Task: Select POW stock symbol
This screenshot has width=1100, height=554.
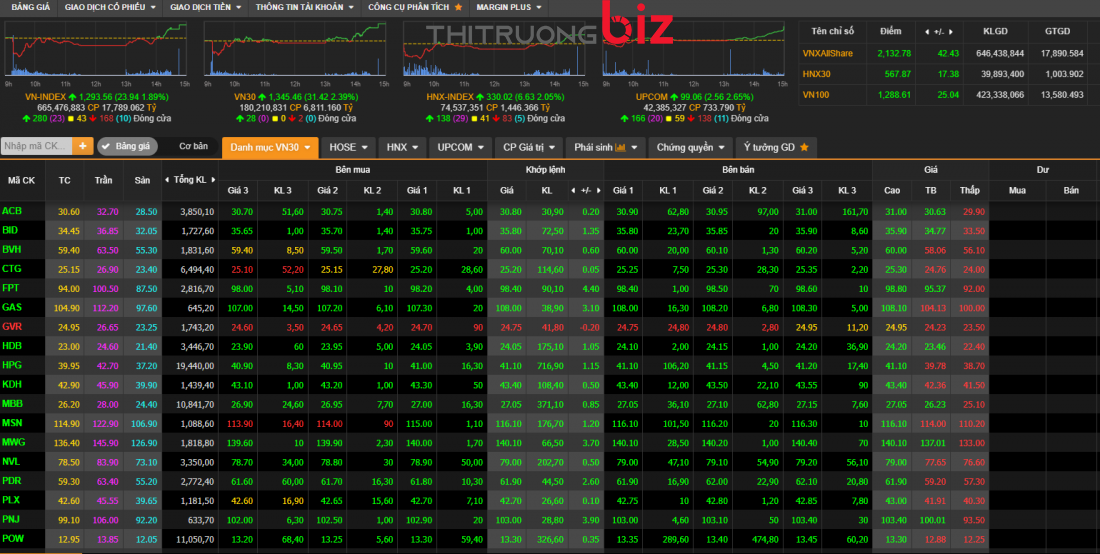Action: click(x=13, y=539)
